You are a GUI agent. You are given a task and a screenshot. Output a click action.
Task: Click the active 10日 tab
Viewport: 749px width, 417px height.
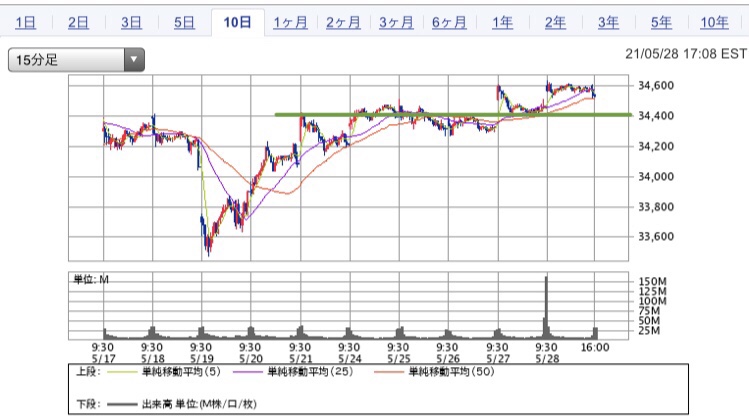237,22
